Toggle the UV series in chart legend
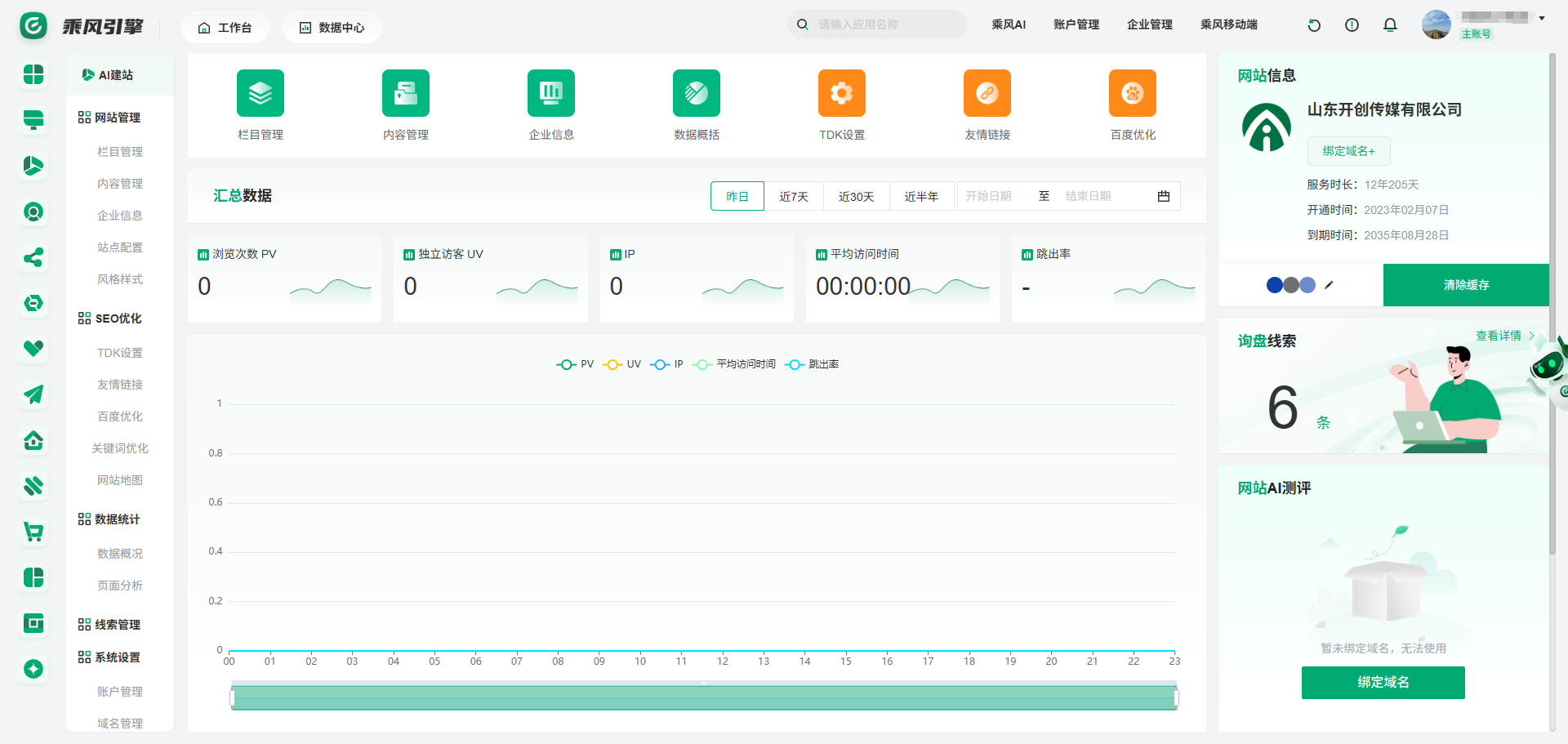1568x744 pixels. tap(621, 364)
